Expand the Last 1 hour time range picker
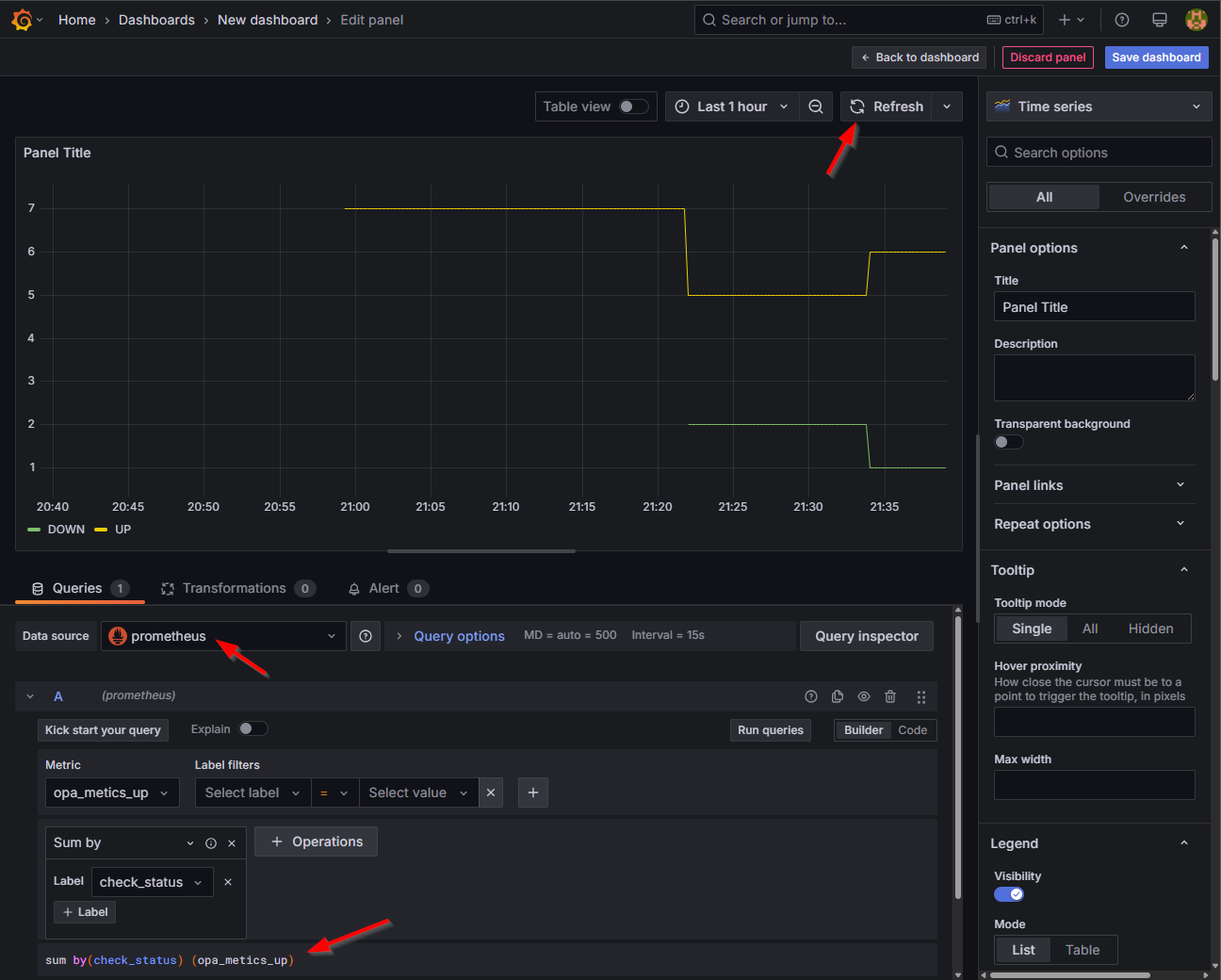This screenshot has height=980, width=1221. click(731, 106)
